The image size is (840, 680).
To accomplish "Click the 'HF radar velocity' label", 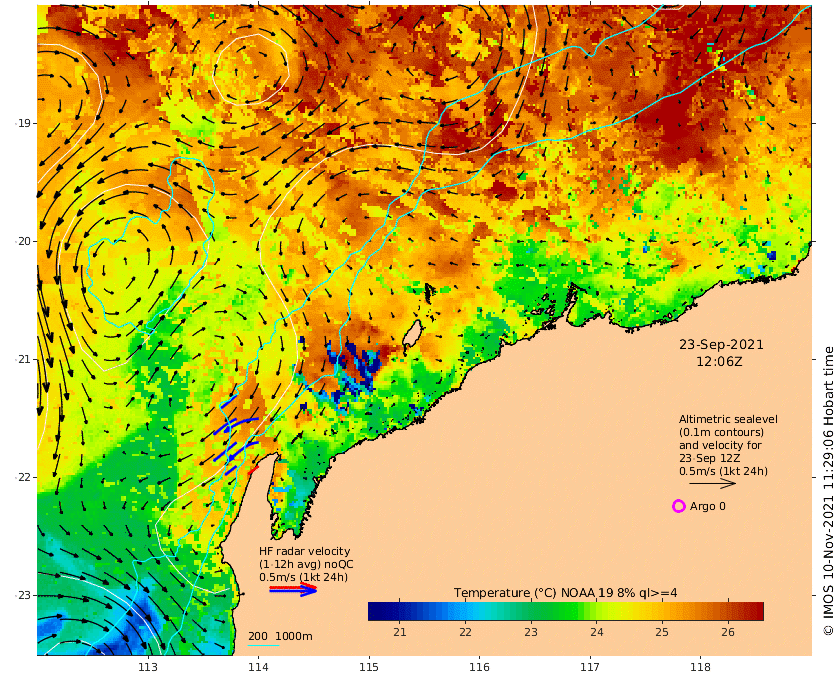I will [304, 551].
